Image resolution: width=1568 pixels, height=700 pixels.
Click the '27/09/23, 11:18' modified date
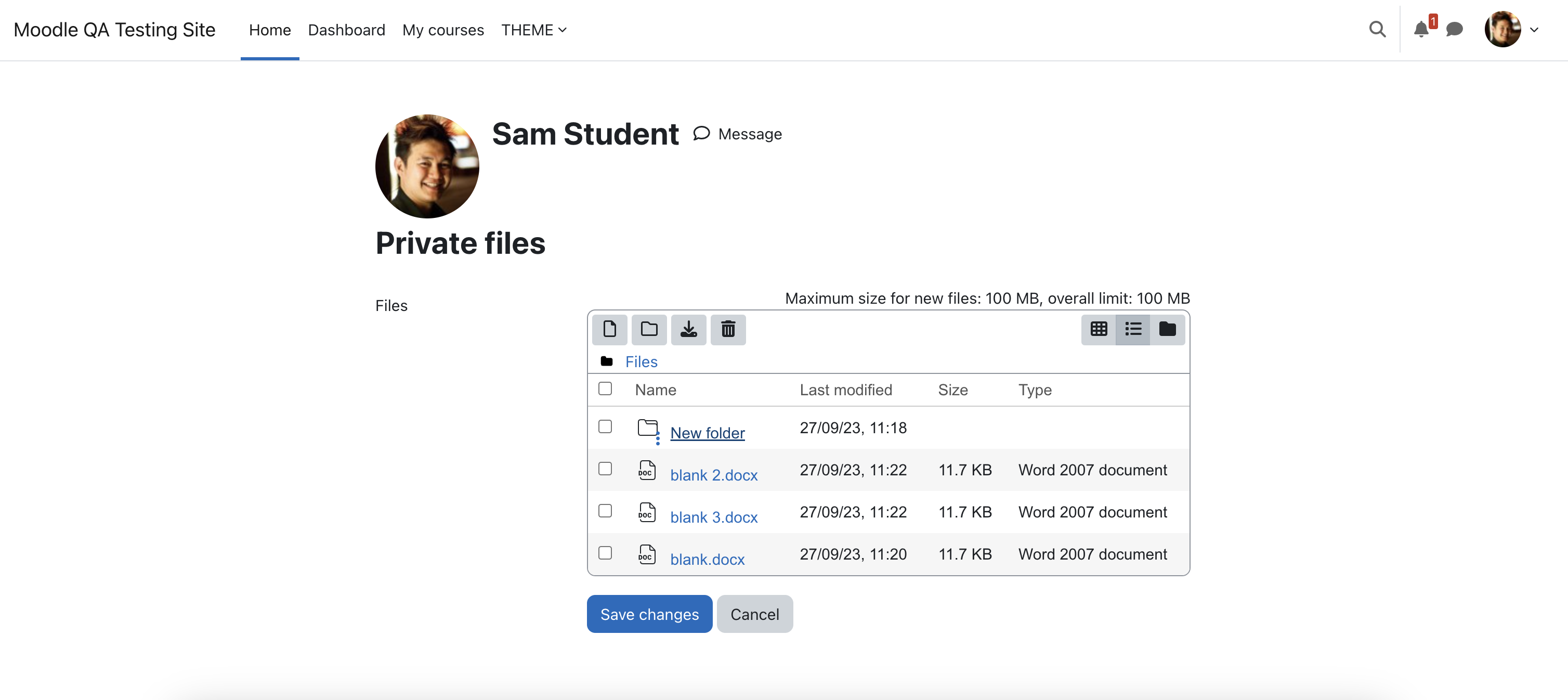pos(853,428)
